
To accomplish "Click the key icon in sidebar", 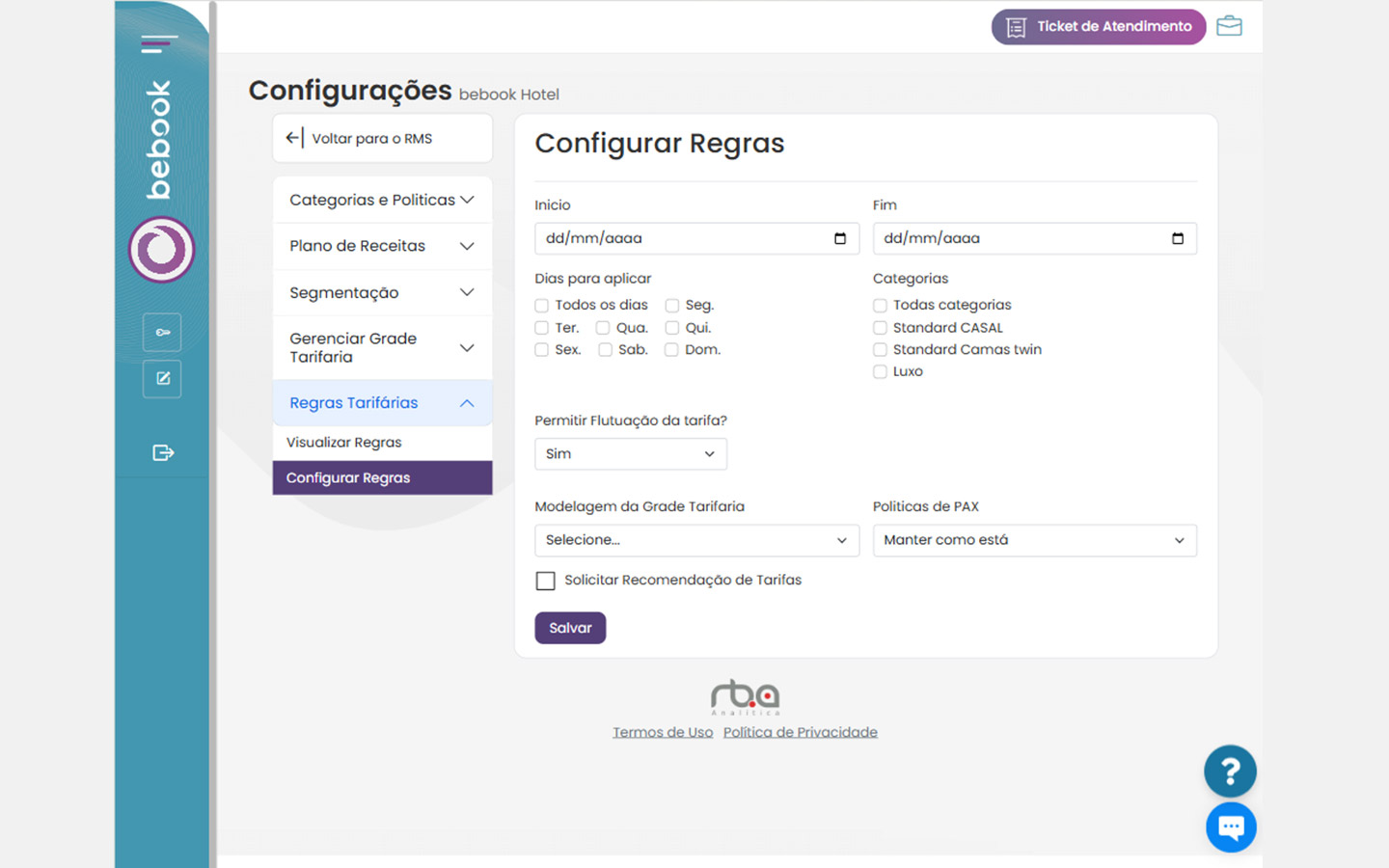I will coord(162,333).
